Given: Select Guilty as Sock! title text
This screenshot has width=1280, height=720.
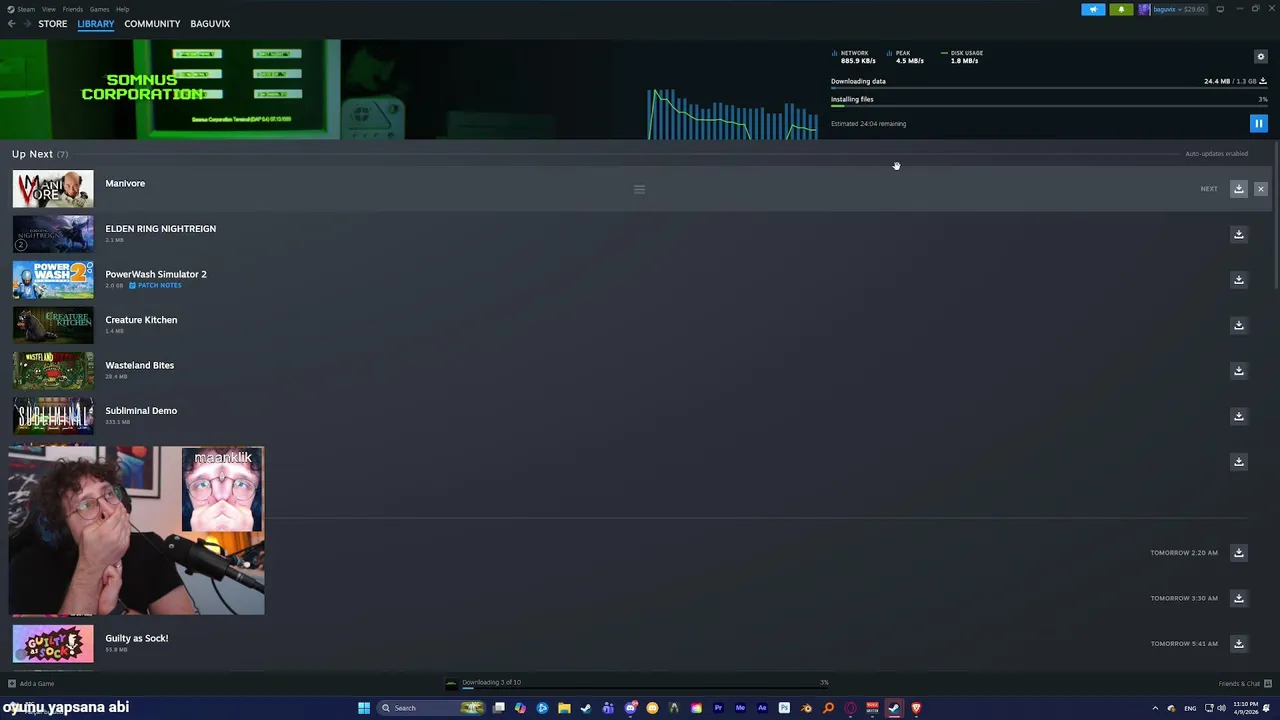Looking at the screenshot, I should coord(137,638).
